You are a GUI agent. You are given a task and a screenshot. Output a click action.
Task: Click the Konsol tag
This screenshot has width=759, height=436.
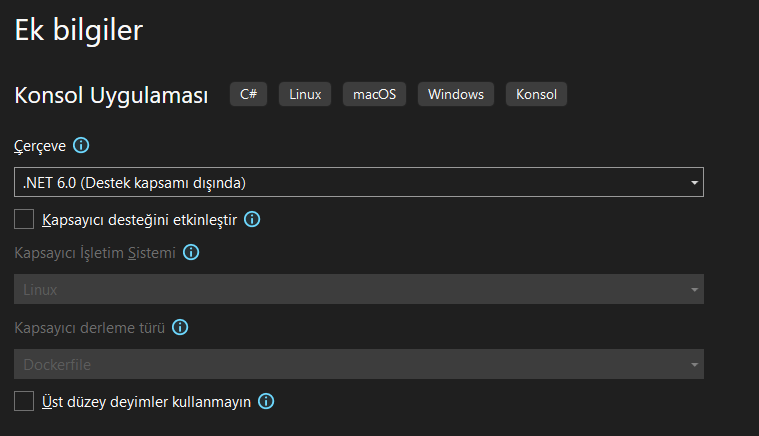(x=536, y=95)
